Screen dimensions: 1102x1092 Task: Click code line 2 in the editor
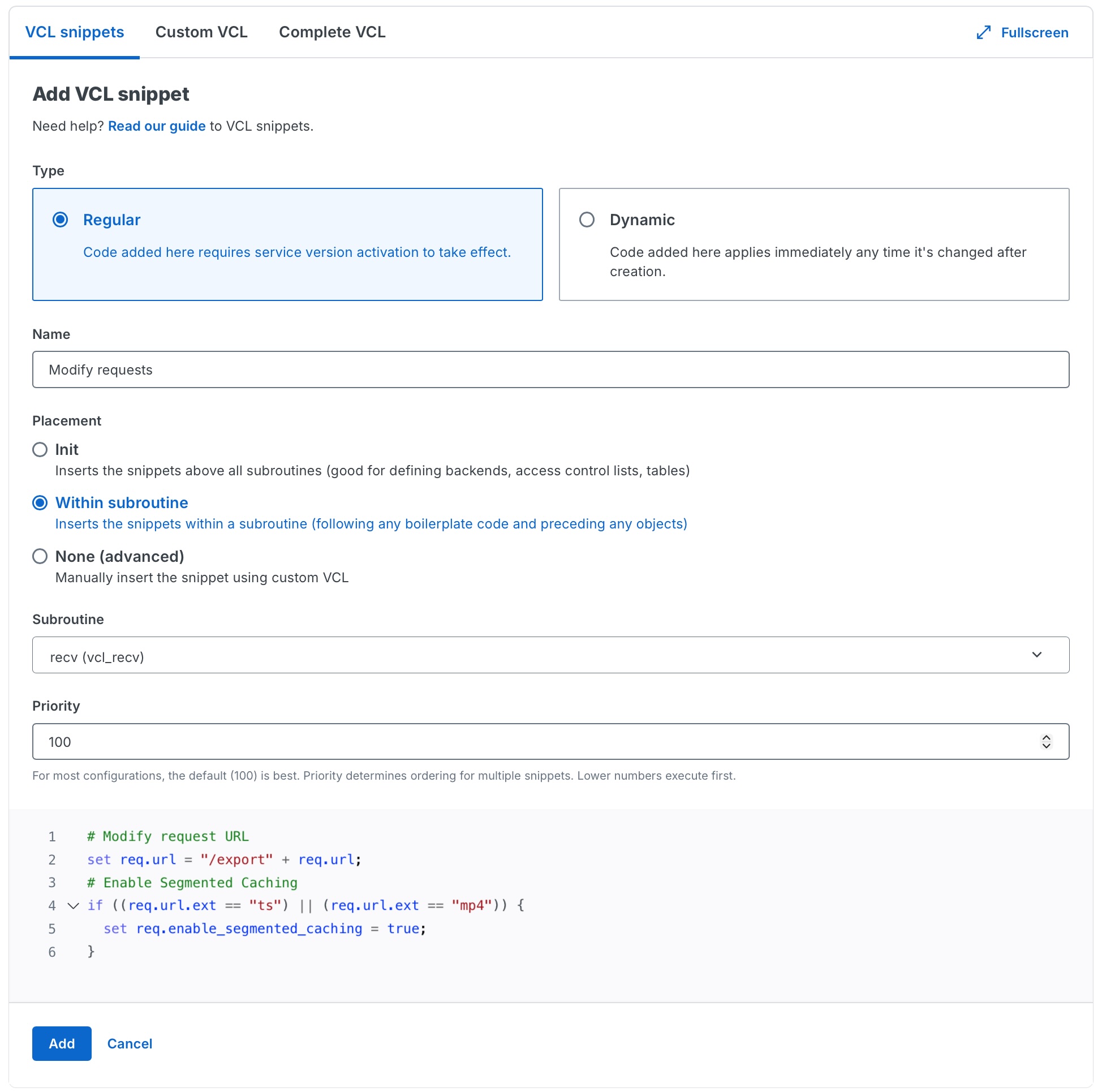point(224,859)
